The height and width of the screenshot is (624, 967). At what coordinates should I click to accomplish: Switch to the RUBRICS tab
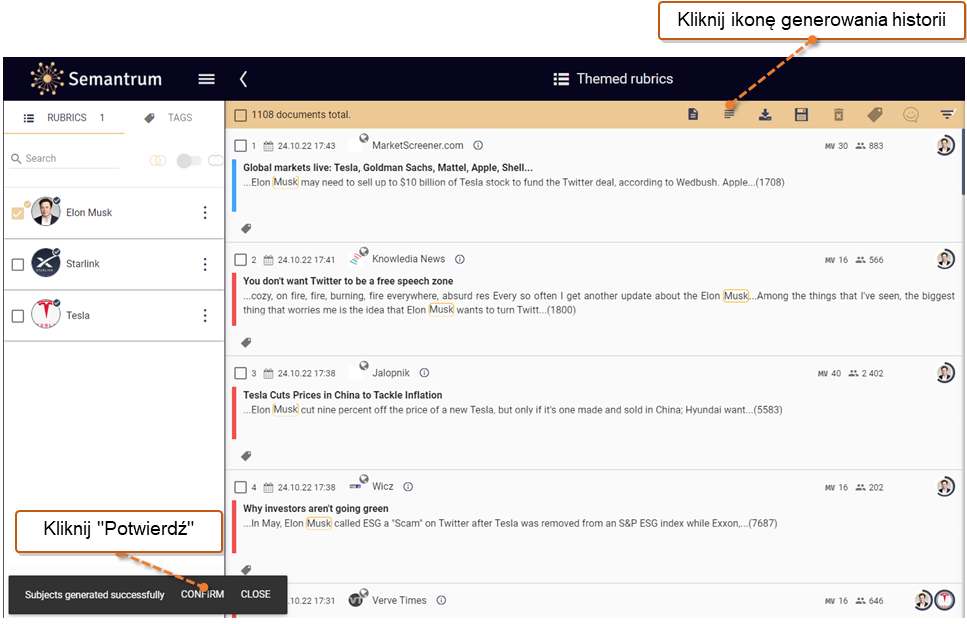pyautogui.click(x=64, y=118)
